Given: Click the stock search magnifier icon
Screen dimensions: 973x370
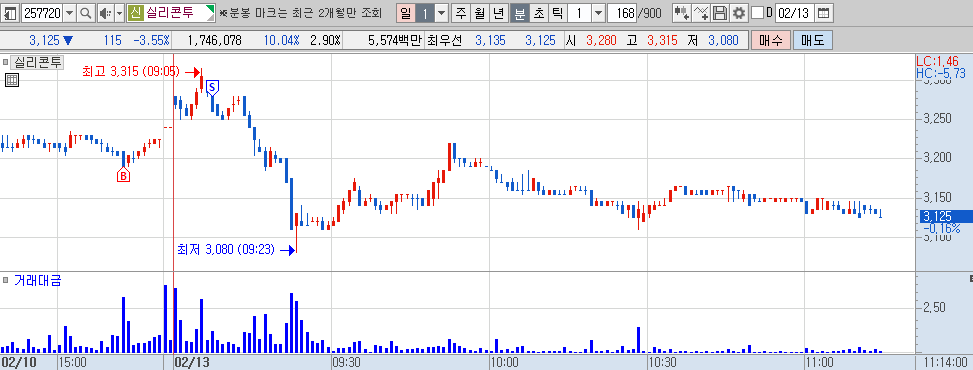Looking at the screenshot, I should click(x=86, y=12).
